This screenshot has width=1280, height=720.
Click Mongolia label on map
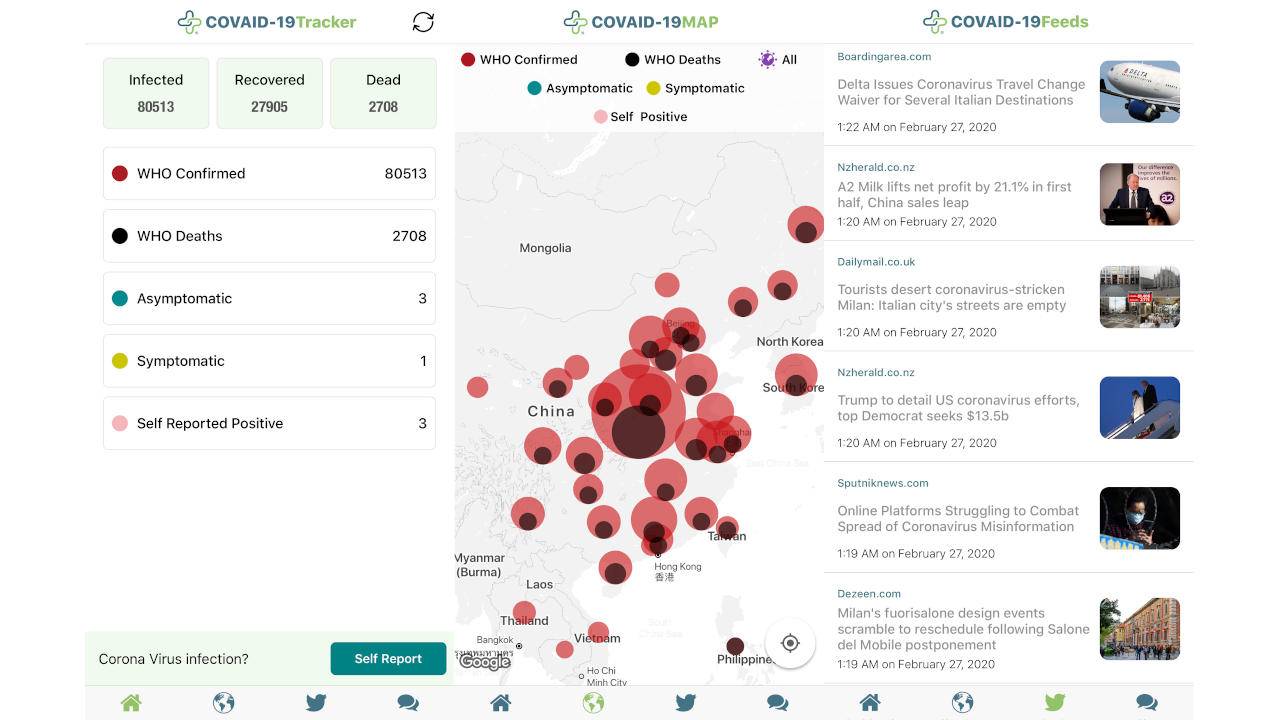pyautogui.click(x=545, y=248)
